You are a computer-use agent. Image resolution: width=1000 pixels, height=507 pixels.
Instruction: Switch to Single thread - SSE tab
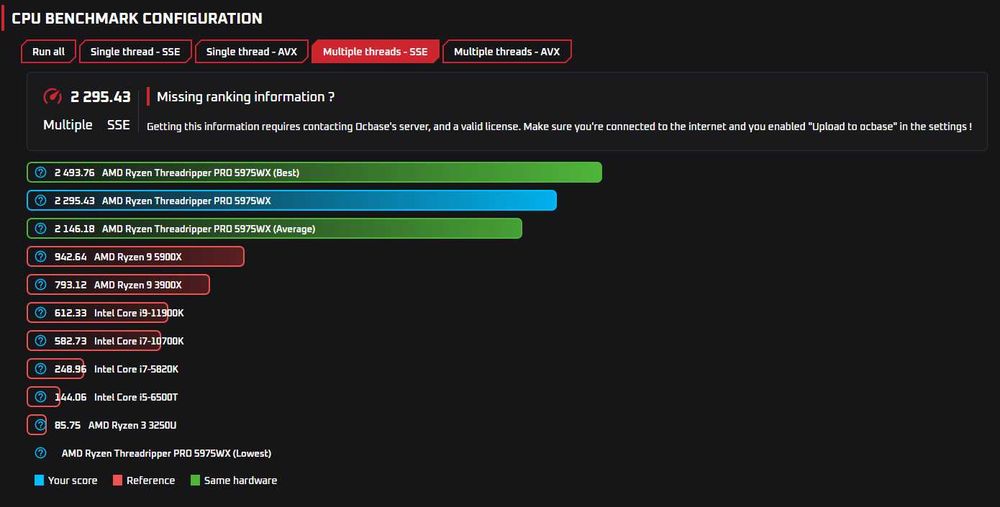pyautogui.click(x=135, y=52)
